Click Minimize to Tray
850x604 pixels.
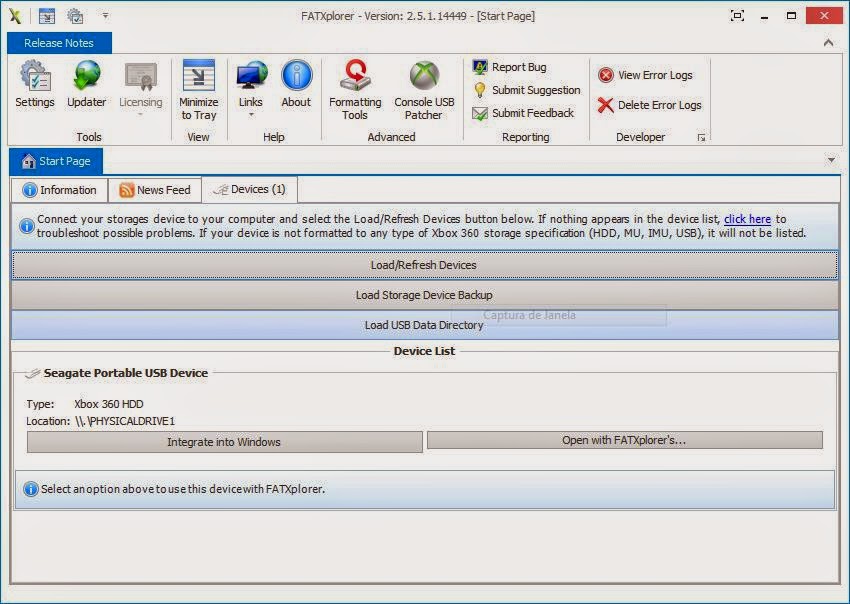[198, 90]
